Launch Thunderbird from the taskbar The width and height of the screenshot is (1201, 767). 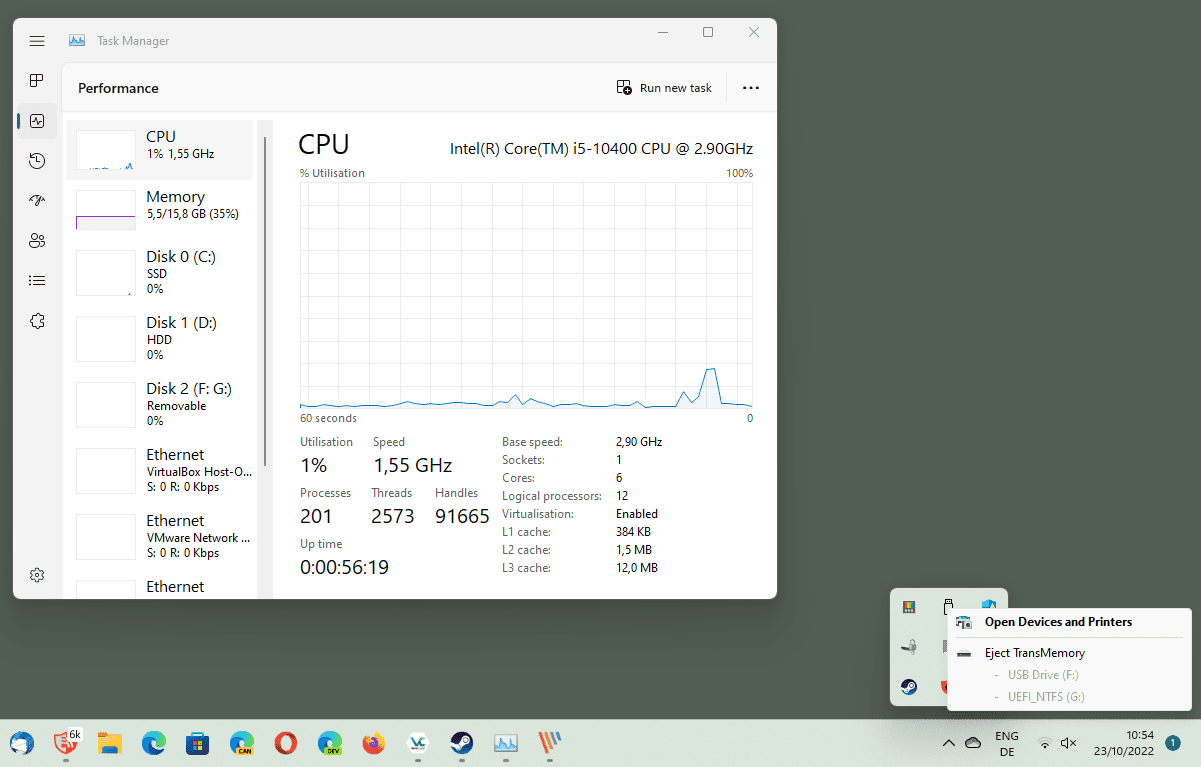22,743
